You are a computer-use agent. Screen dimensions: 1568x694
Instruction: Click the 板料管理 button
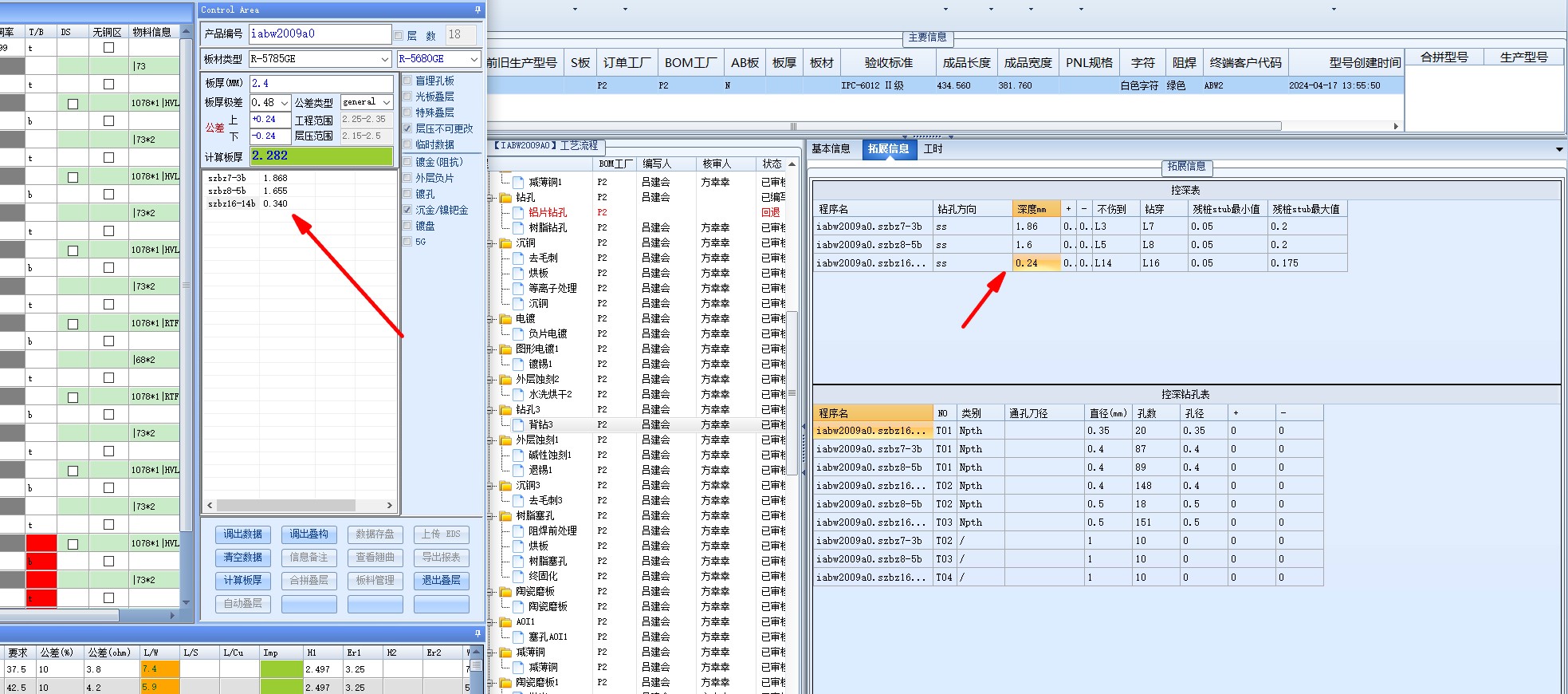375,581
